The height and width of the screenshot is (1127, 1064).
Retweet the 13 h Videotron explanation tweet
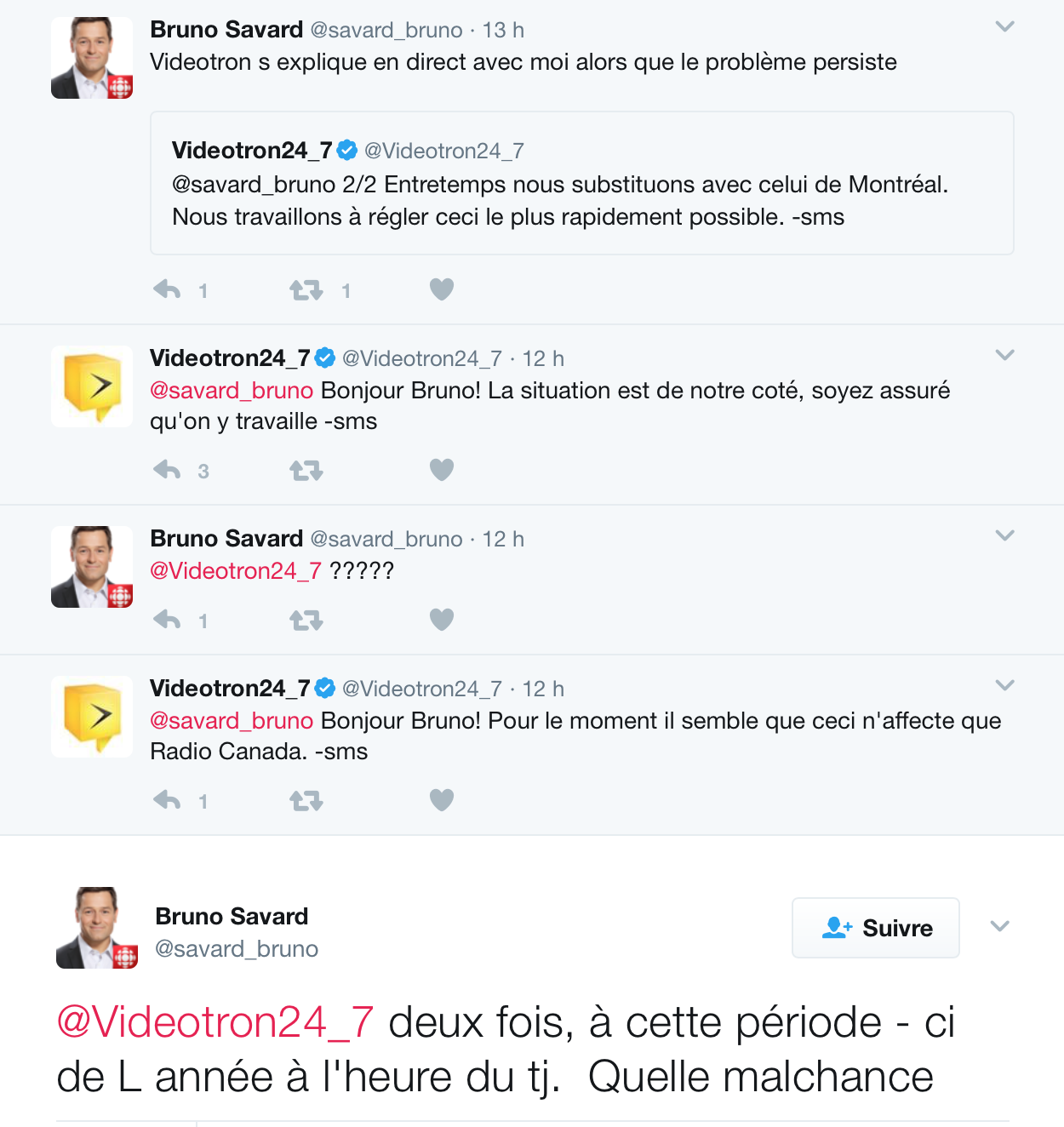pyautogui.click(x=306, y=290)
